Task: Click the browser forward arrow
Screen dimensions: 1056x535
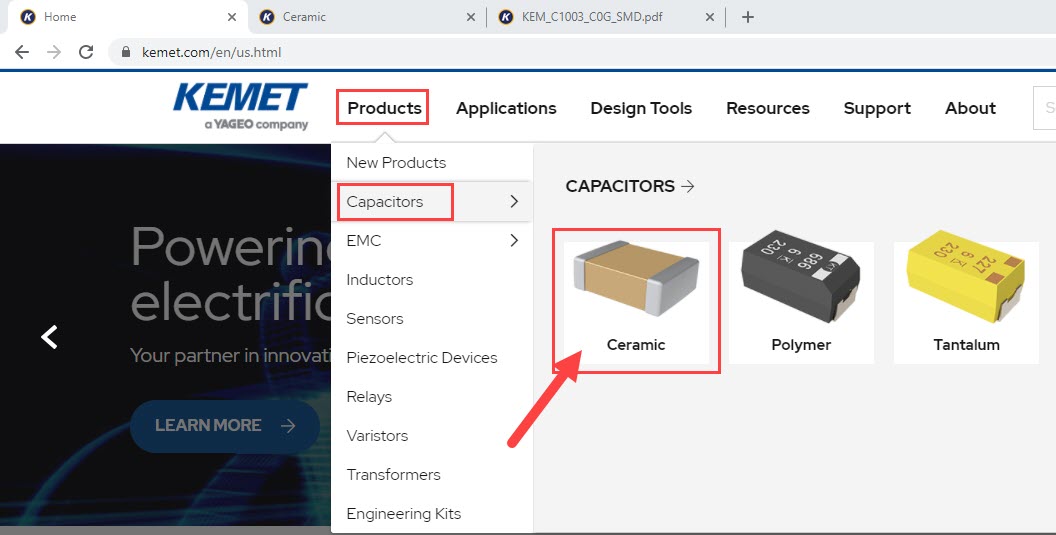Action: pos(54,52)
